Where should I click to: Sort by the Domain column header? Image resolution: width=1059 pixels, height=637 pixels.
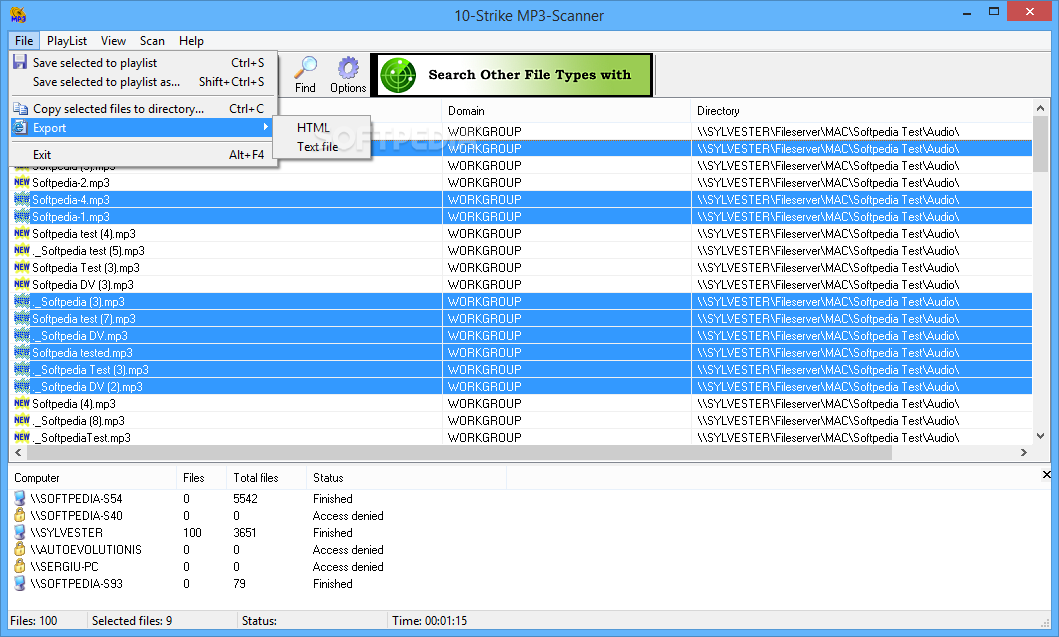tap(567, 111)
